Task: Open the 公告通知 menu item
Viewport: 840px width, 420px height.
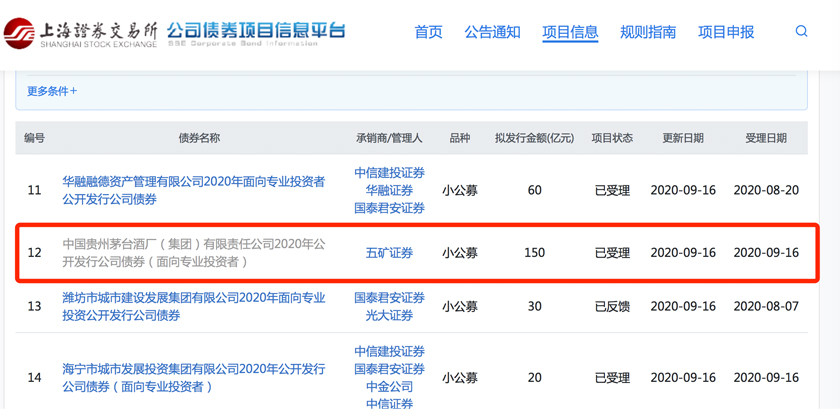Action: (492, 32)
